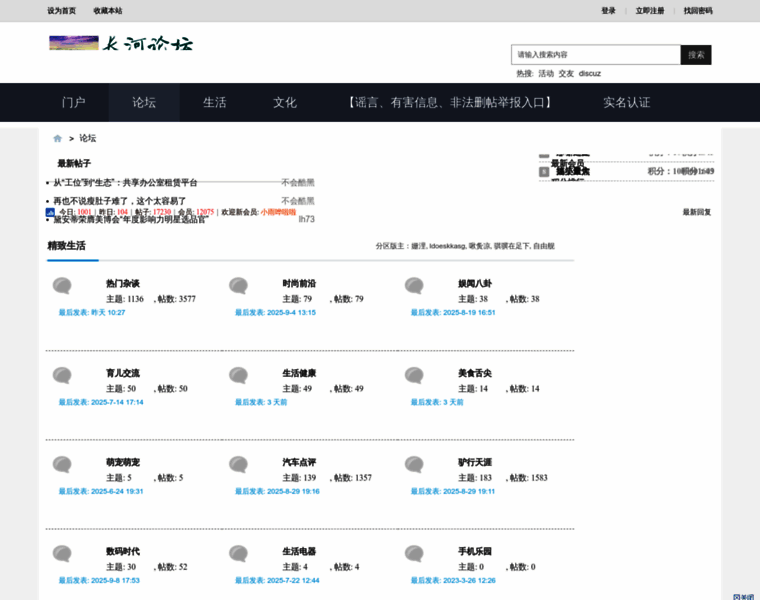Click the 立即注册 link

(x=650, y=11)
